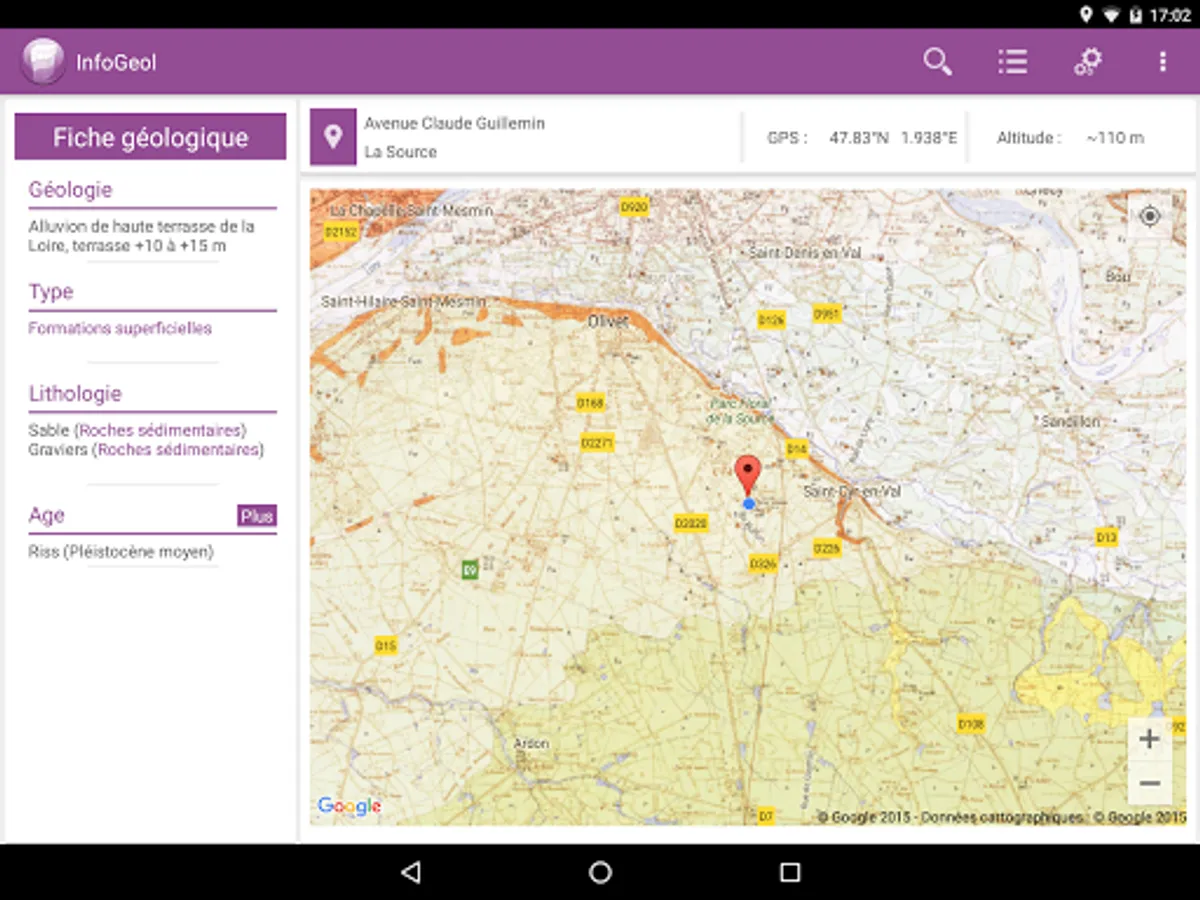Tap Sandillon map label
This screenshot has width=1200, height=900.
1070,422
